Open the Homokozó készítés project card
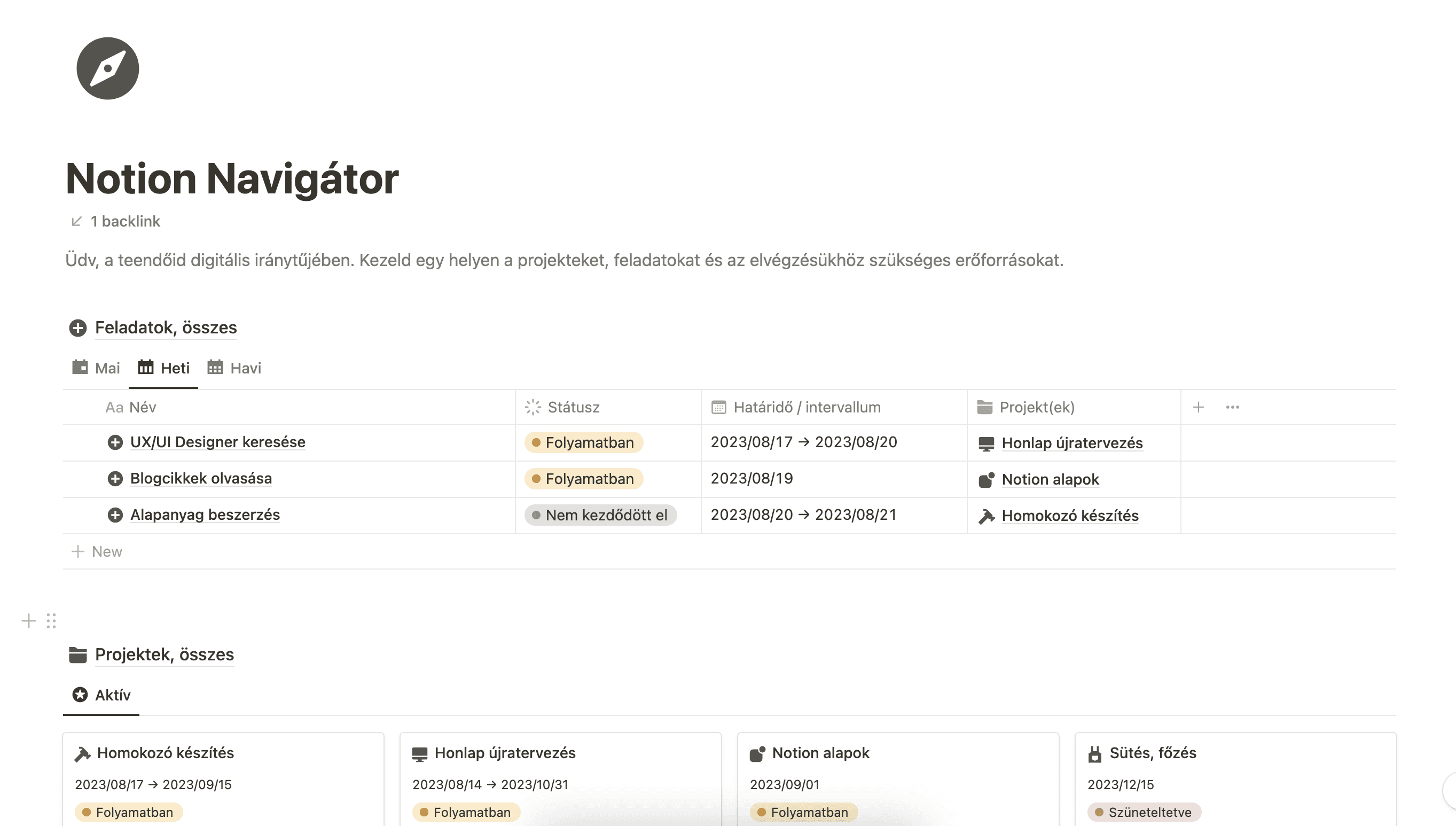 click(223, 780)
